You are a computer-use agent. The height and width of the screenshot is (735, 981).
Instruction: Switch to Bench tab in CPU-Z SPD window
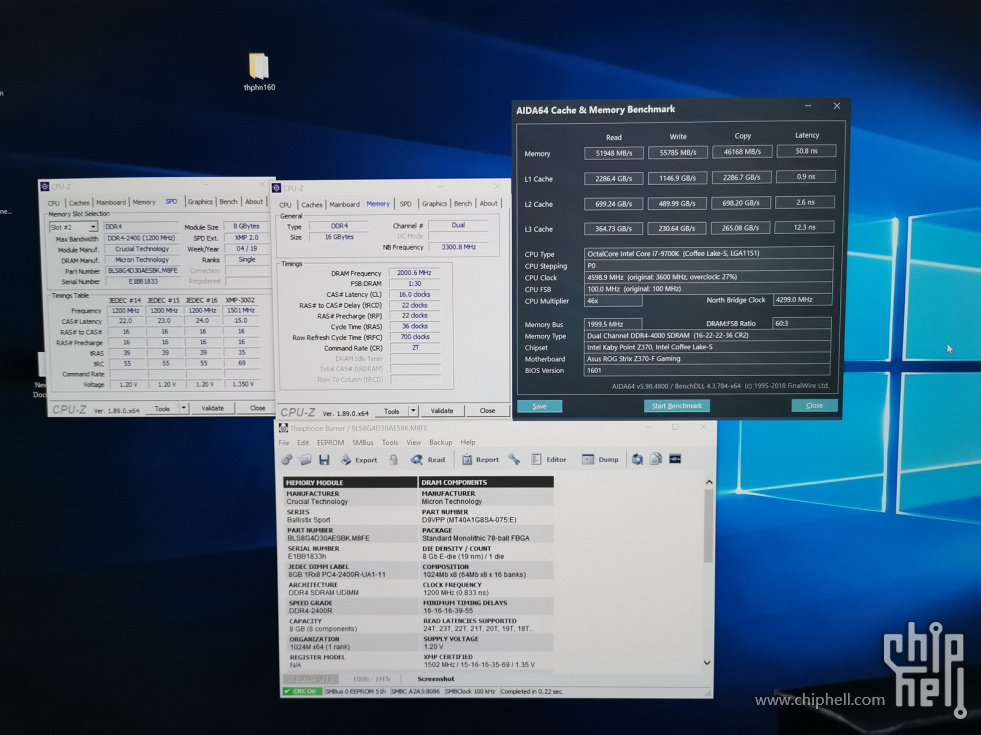(228, 202)
